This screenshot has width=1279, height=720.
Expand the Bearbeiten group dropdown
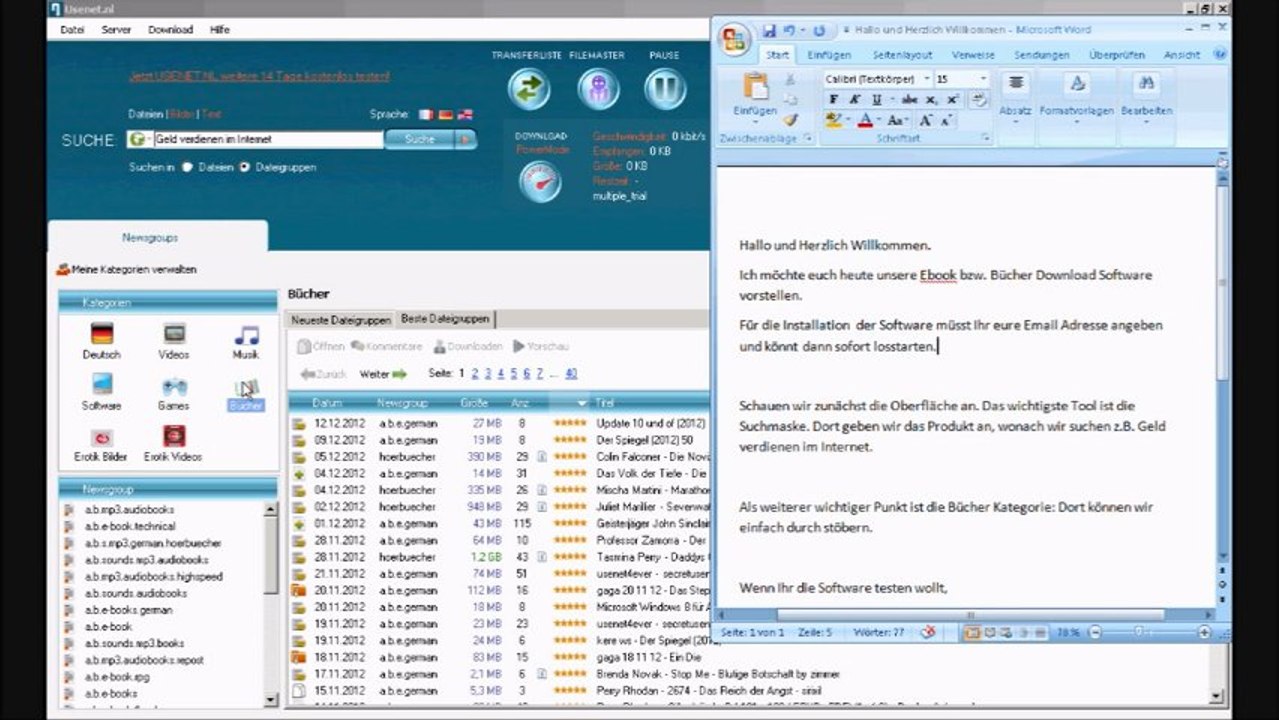pyautogui.click(x=1146, y=123)
